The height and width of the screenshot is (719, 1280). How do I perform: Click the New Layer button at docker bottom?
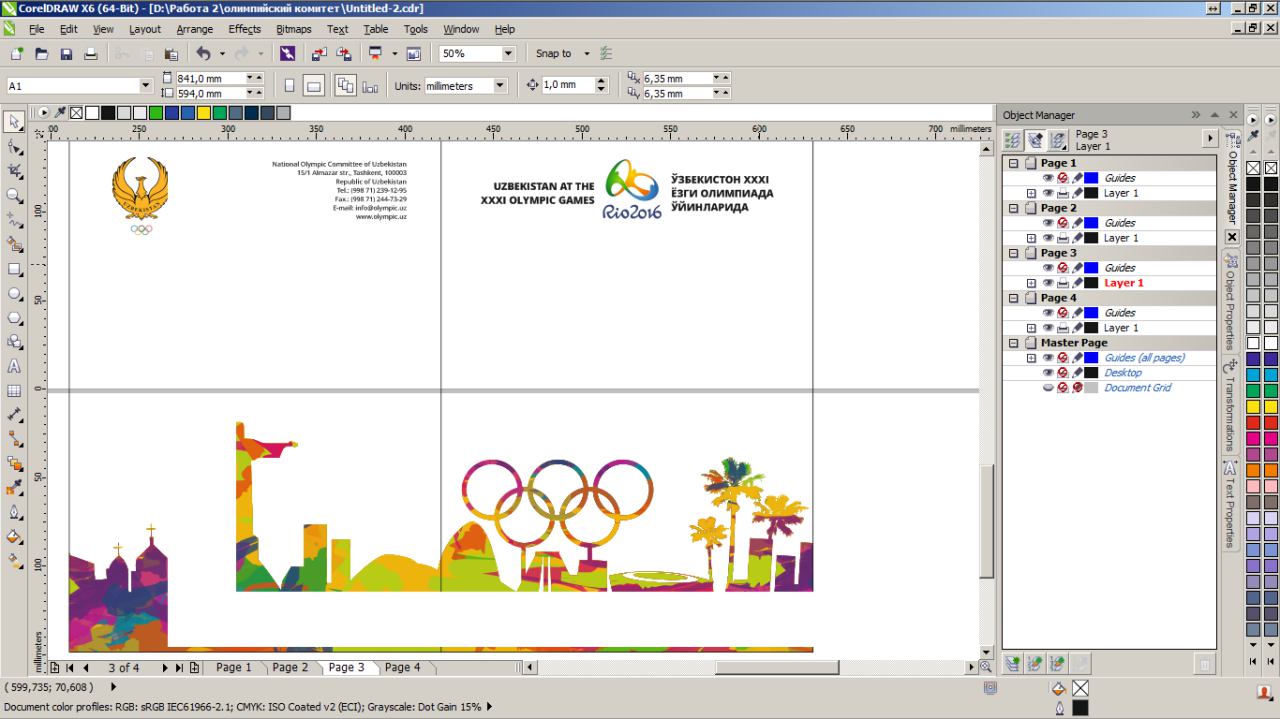(x=1013, y=663)
